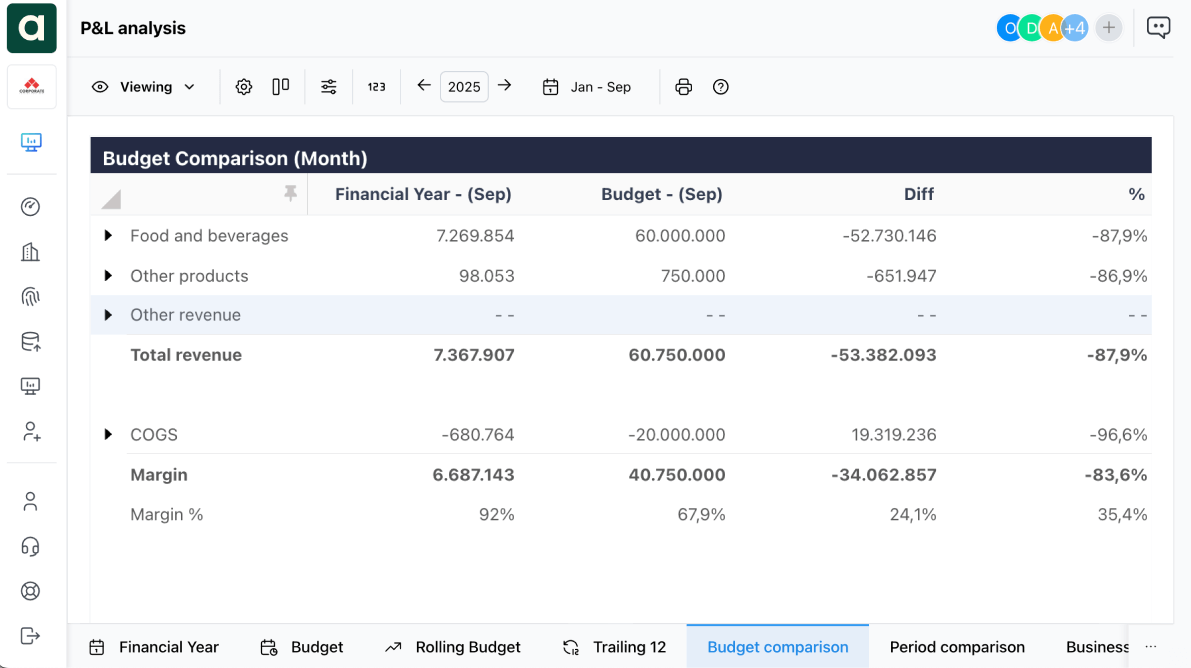
Task: Expand the Other products row
Action: pyautogui.click(x=108, y=276)
